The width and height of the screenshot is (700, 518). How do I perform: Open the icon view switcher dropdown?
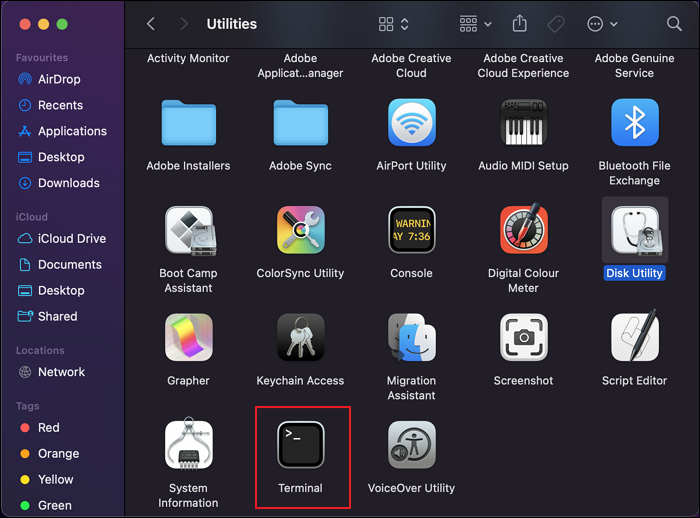pyautogui.click(x=393, y=24)
